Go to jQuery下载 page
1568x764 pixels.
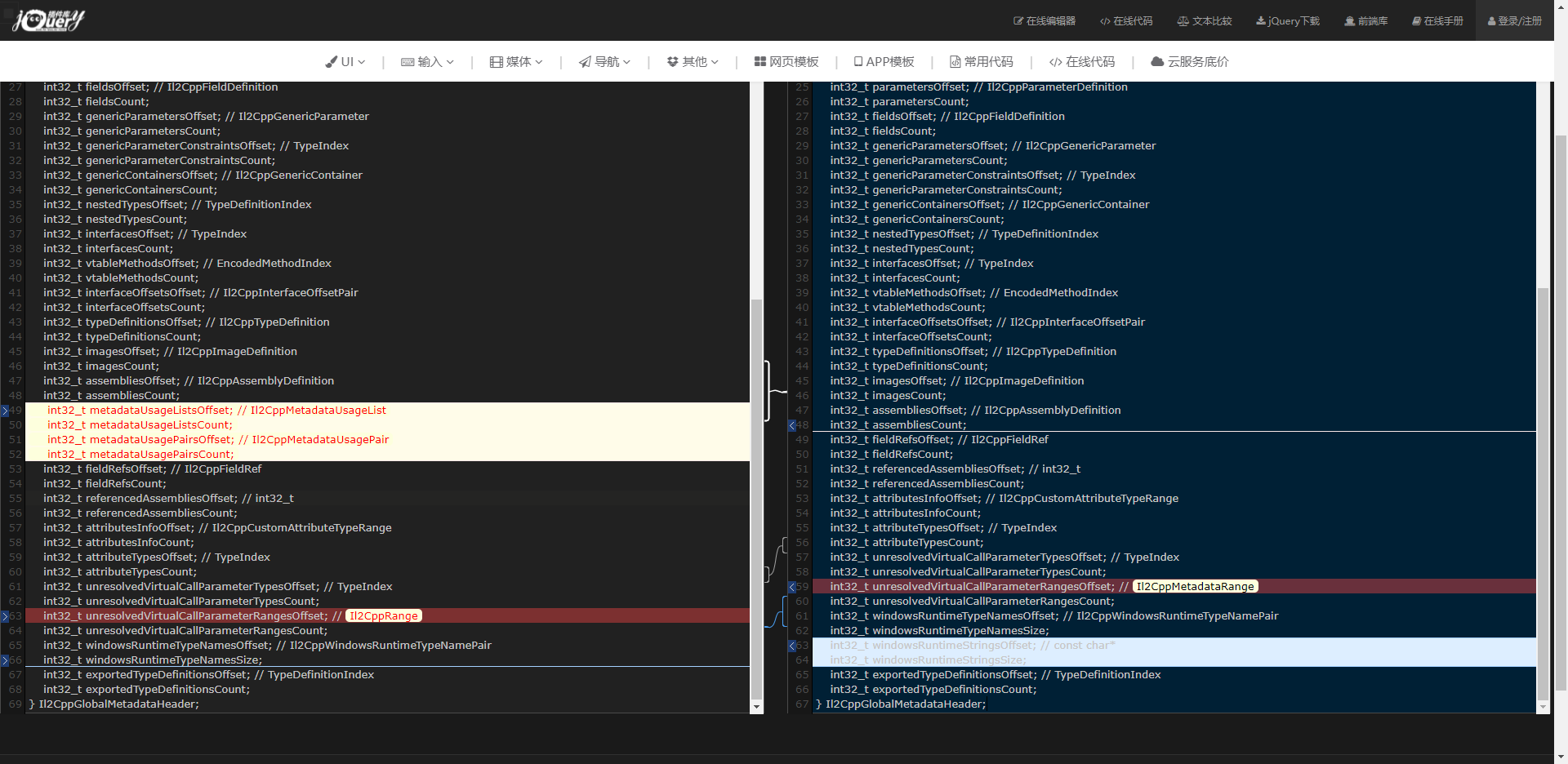tap(1288, 21)
